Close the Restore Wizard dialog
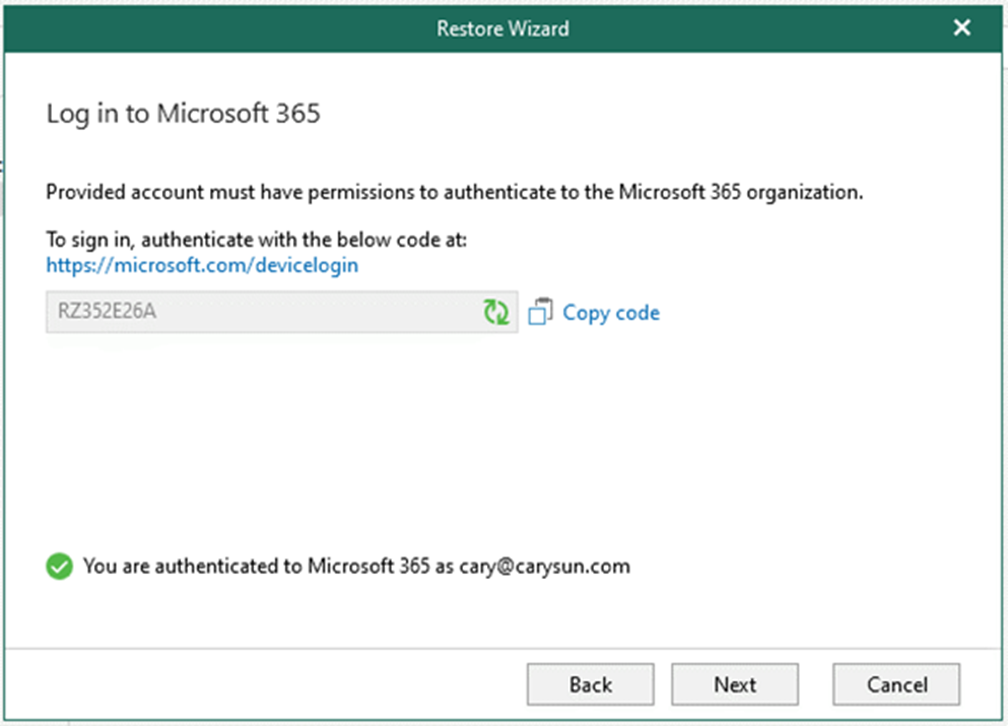Viewport: 1008px width, 726px height. (x=962, y=28)
